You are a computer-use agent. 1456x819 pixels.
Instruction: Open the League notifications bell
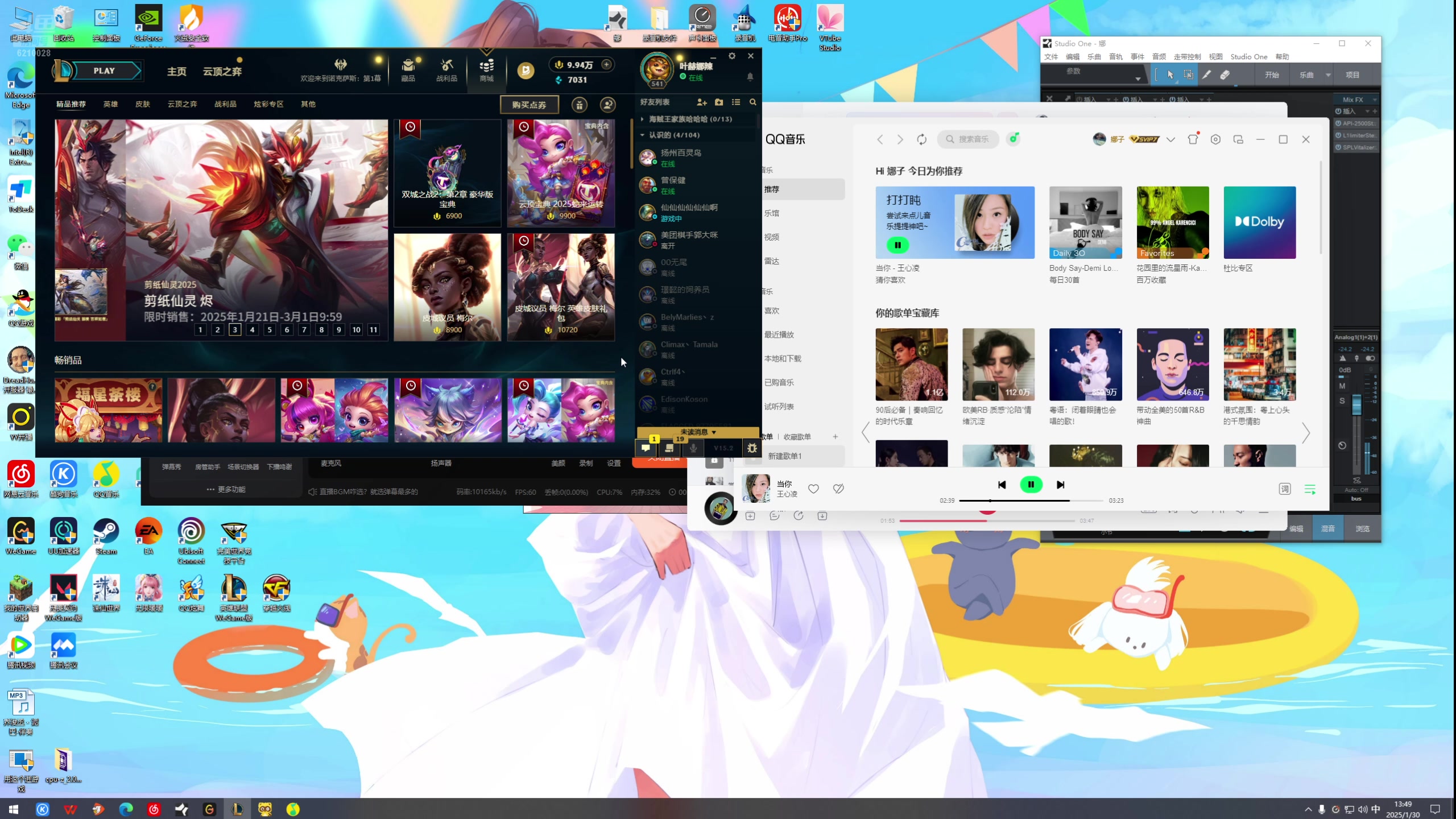coord(750,77)
